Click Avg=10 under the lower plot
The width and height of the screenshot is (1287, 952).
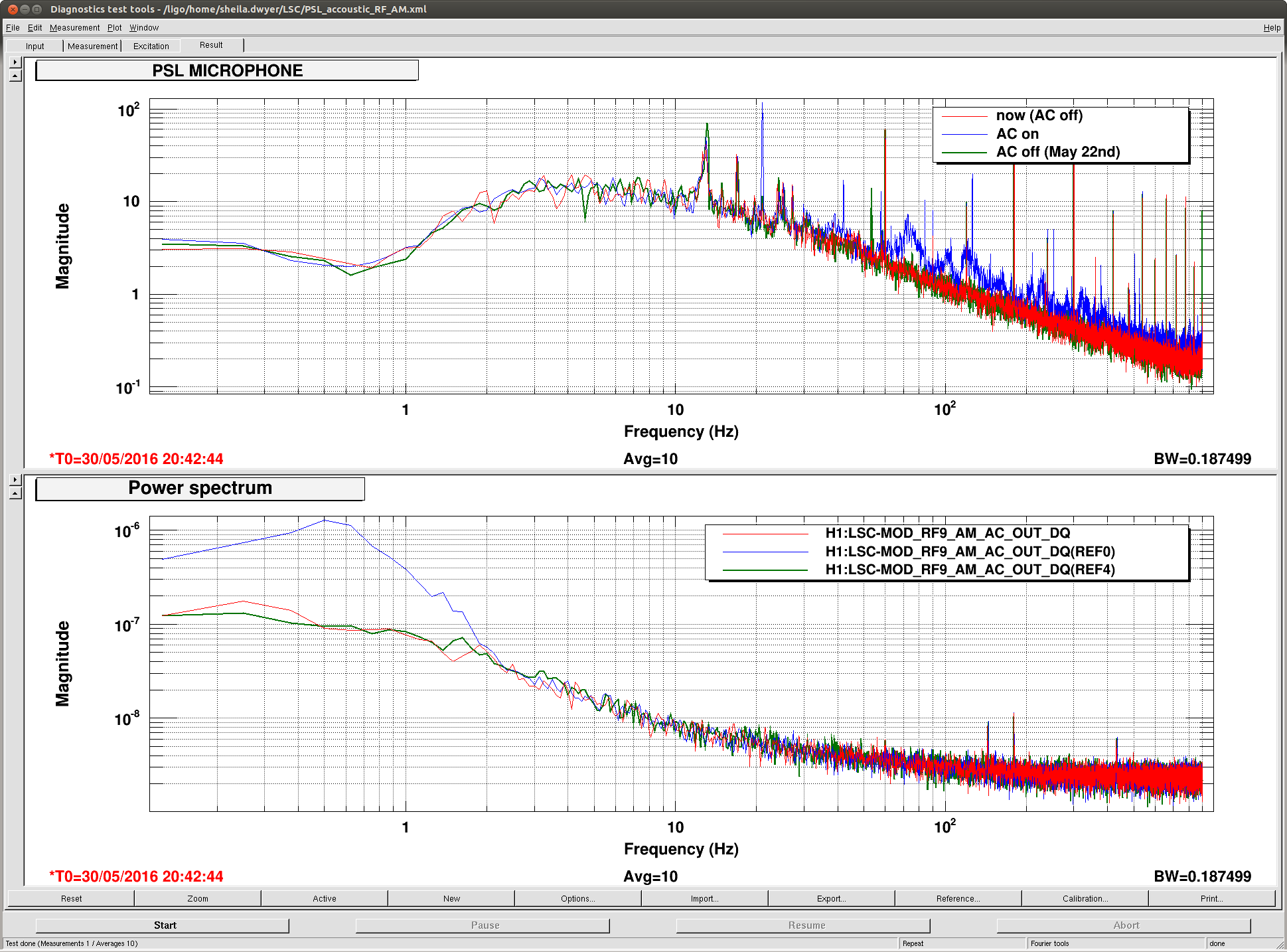[650, 876]
